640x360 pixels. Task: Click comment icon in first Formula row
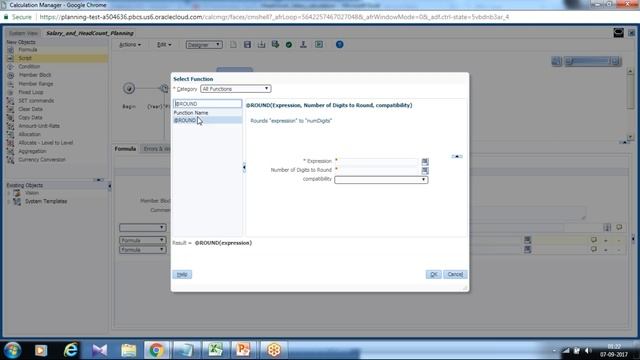click(593, 240)
